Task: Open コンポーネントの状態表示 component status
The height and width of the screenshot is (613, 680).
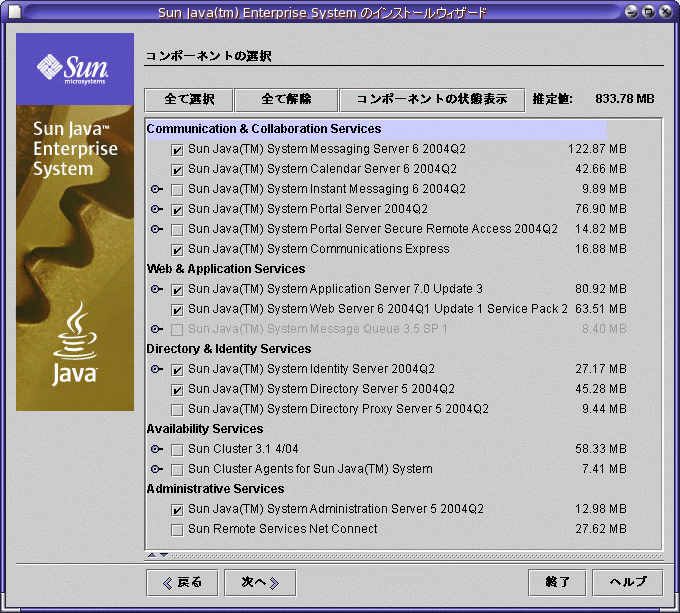Action: point(432,100)
